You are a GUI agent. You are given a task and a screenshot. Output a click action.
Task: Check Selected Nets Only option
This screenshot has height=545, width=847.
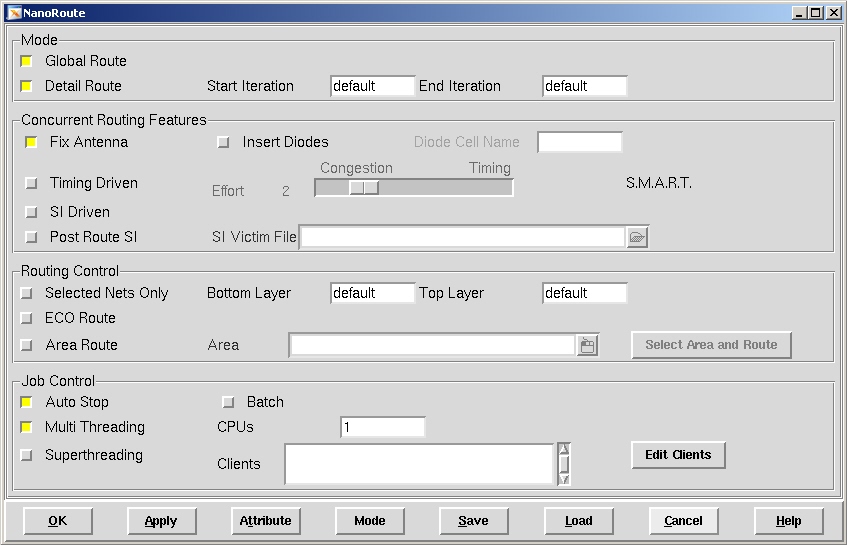tap(26, 293)
